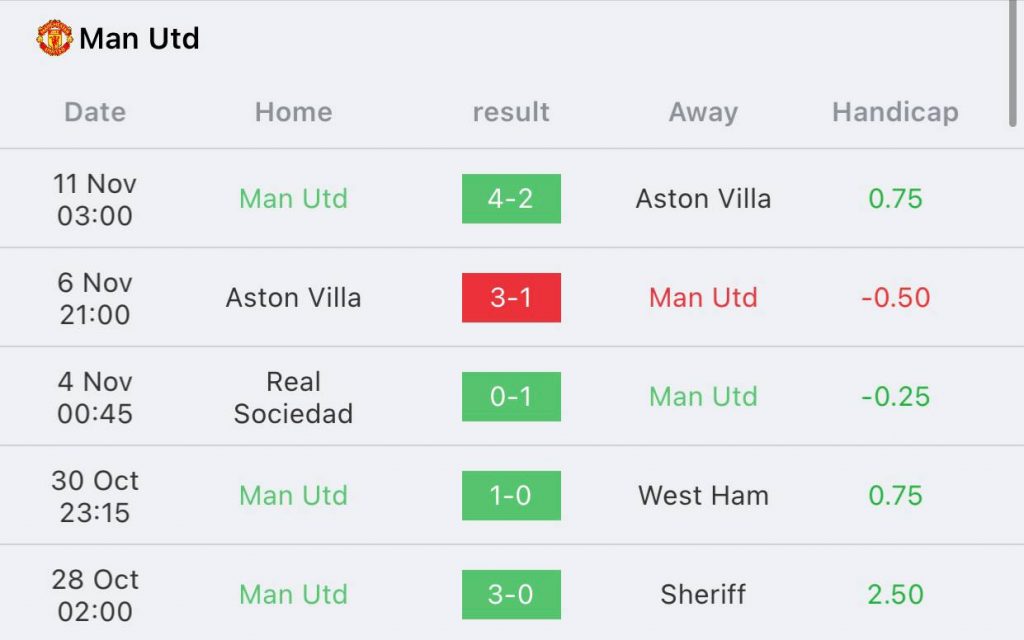
Task: Click the result column header
Action: tap(511, 112)
